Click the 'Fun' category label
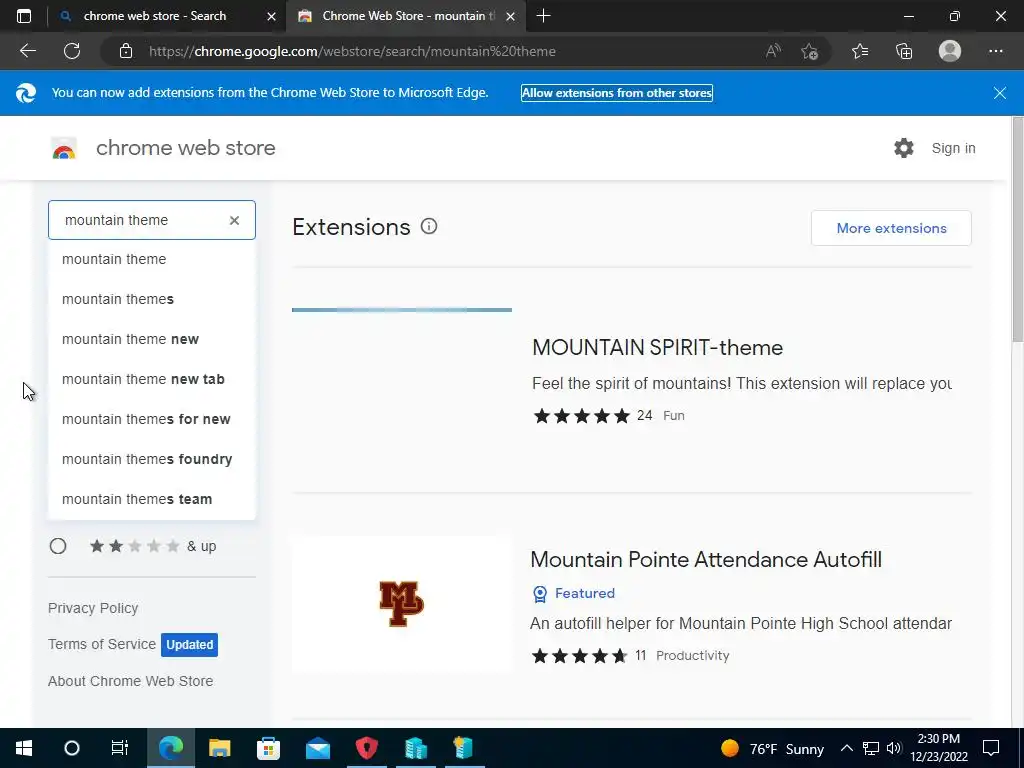Screen dimensions: 1024x768 click(673, 416)
